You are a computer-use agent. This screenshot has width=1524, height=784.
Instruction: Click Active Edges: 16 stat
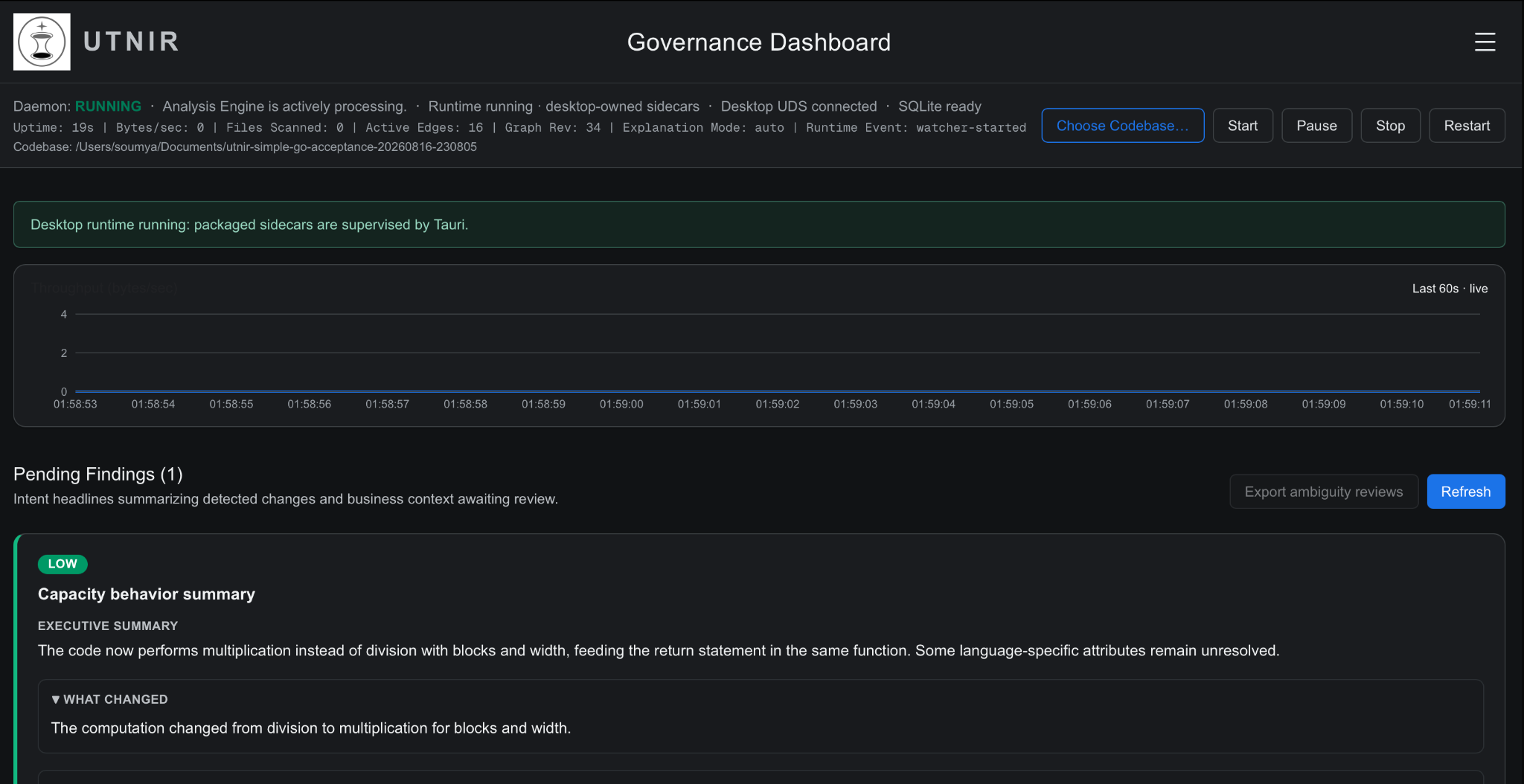click(424, 127)
